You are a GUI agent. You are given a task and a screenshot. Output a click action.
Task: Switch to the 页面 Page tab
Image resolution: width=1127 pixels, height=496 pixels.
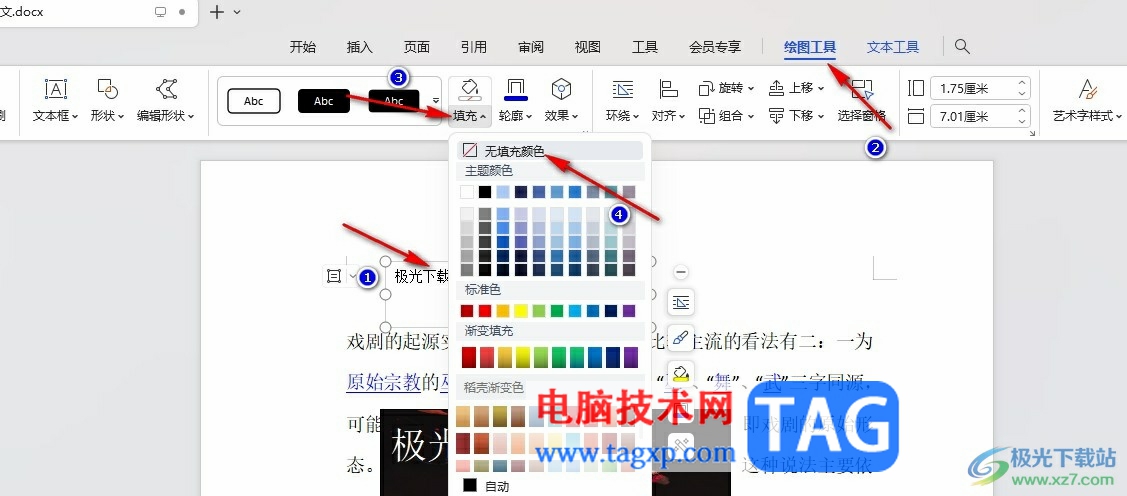(x=417, y=47)
